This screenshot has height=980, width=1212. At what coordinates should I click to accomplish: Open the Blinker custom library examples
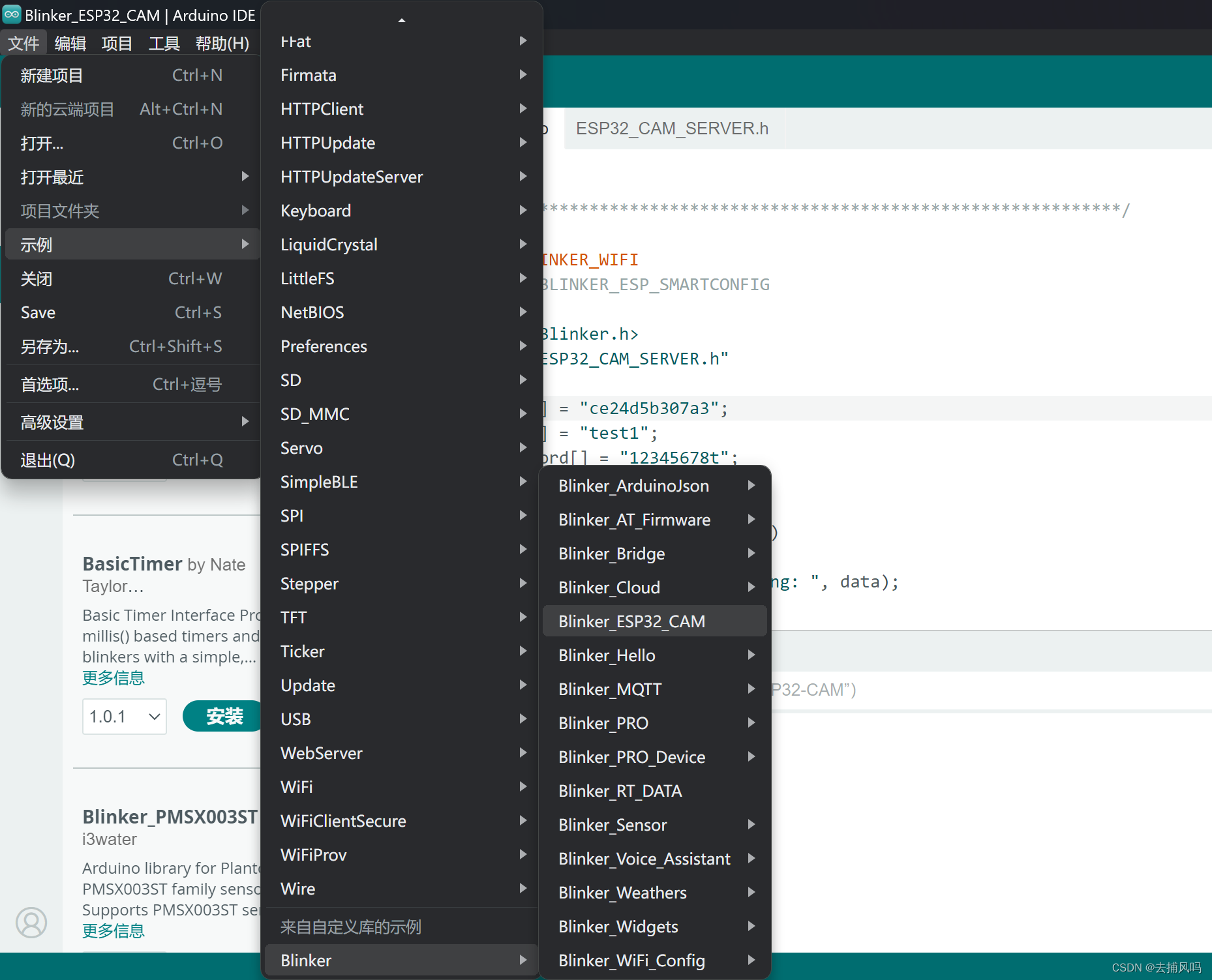tap(402, 960)
